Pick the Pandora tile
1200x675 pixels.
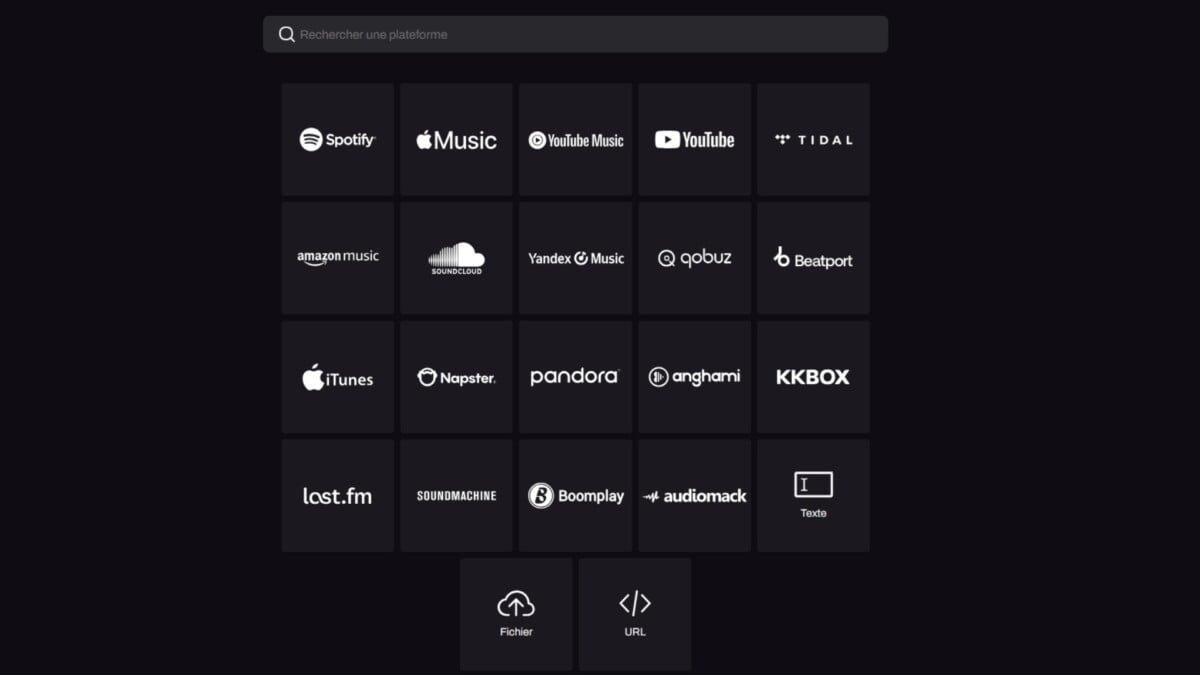coord(575,377)
